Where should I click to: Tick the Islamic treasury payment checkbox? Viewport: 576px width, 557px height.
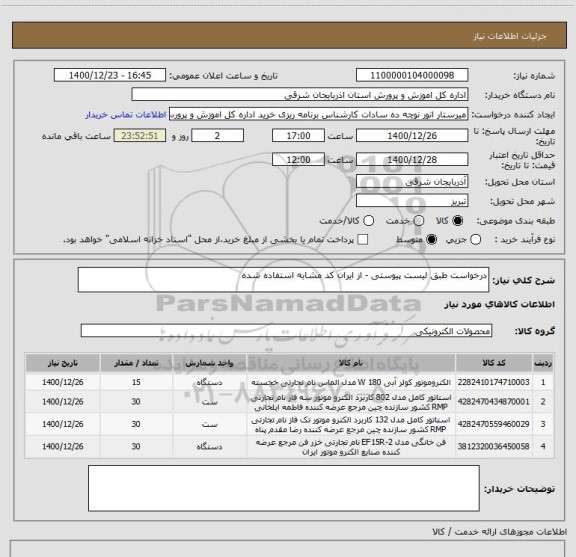click(x=363, y=240)
